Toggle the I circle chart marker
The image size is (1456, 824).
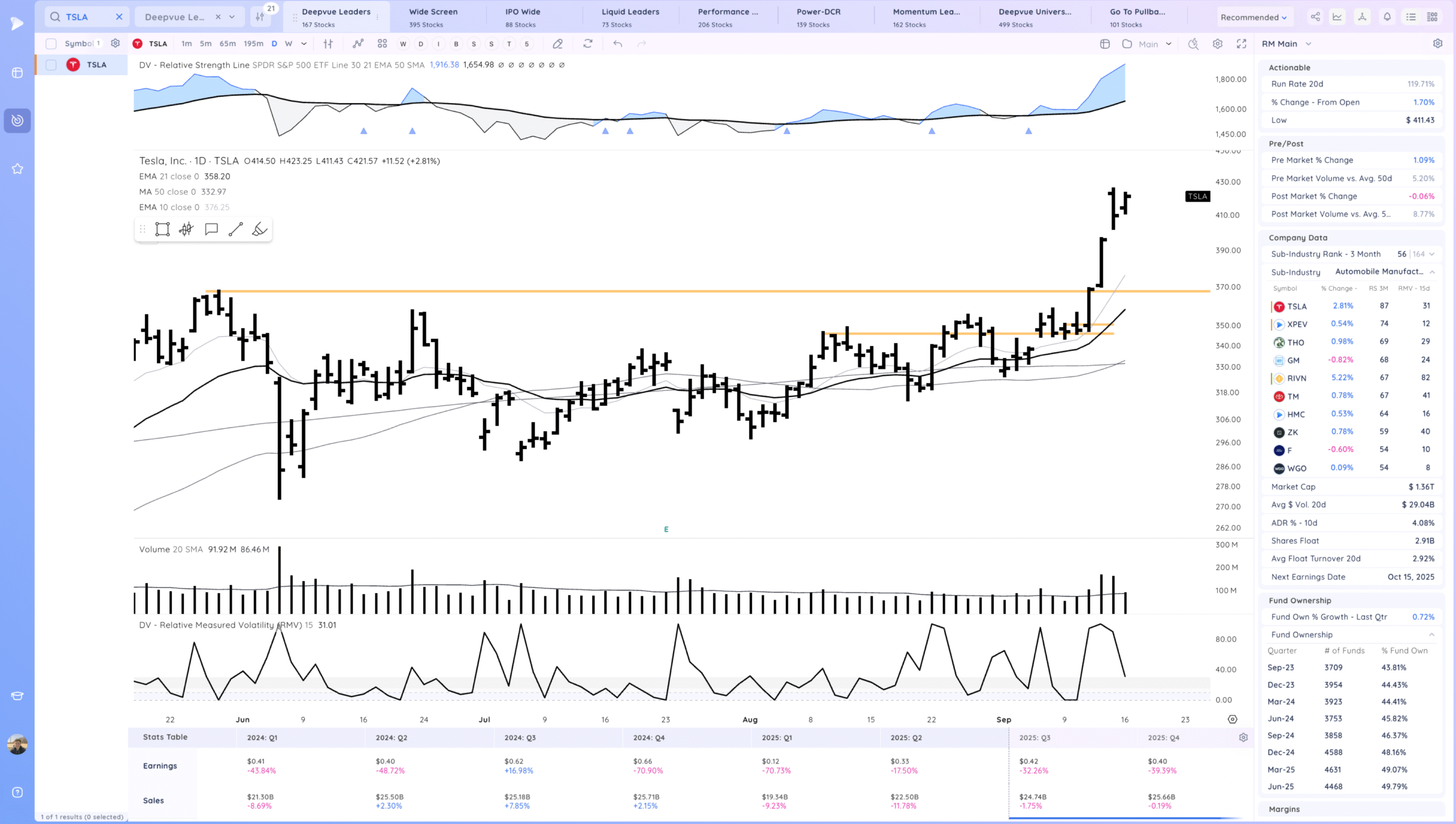439,44
